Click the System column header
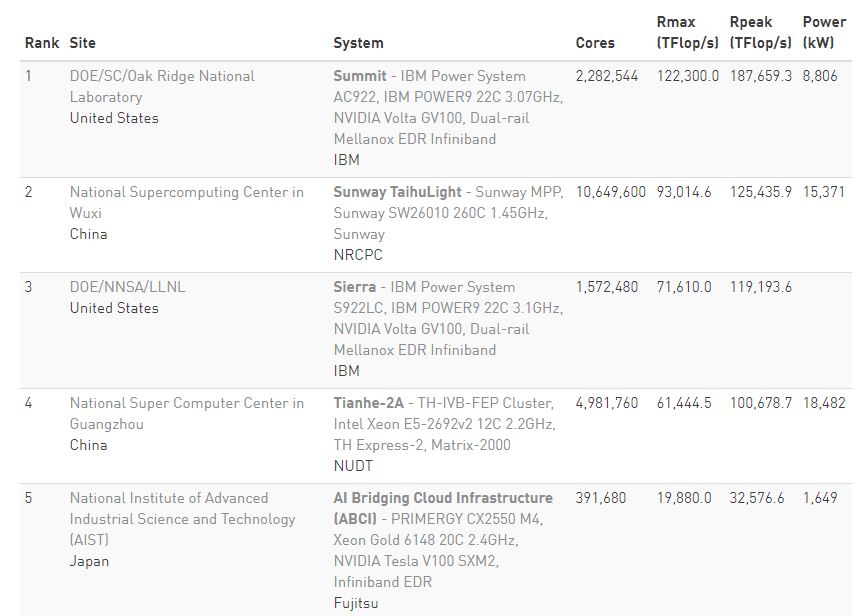Image resolution: width=865 pixels, height=616 pixels. [x=358, y=43]
